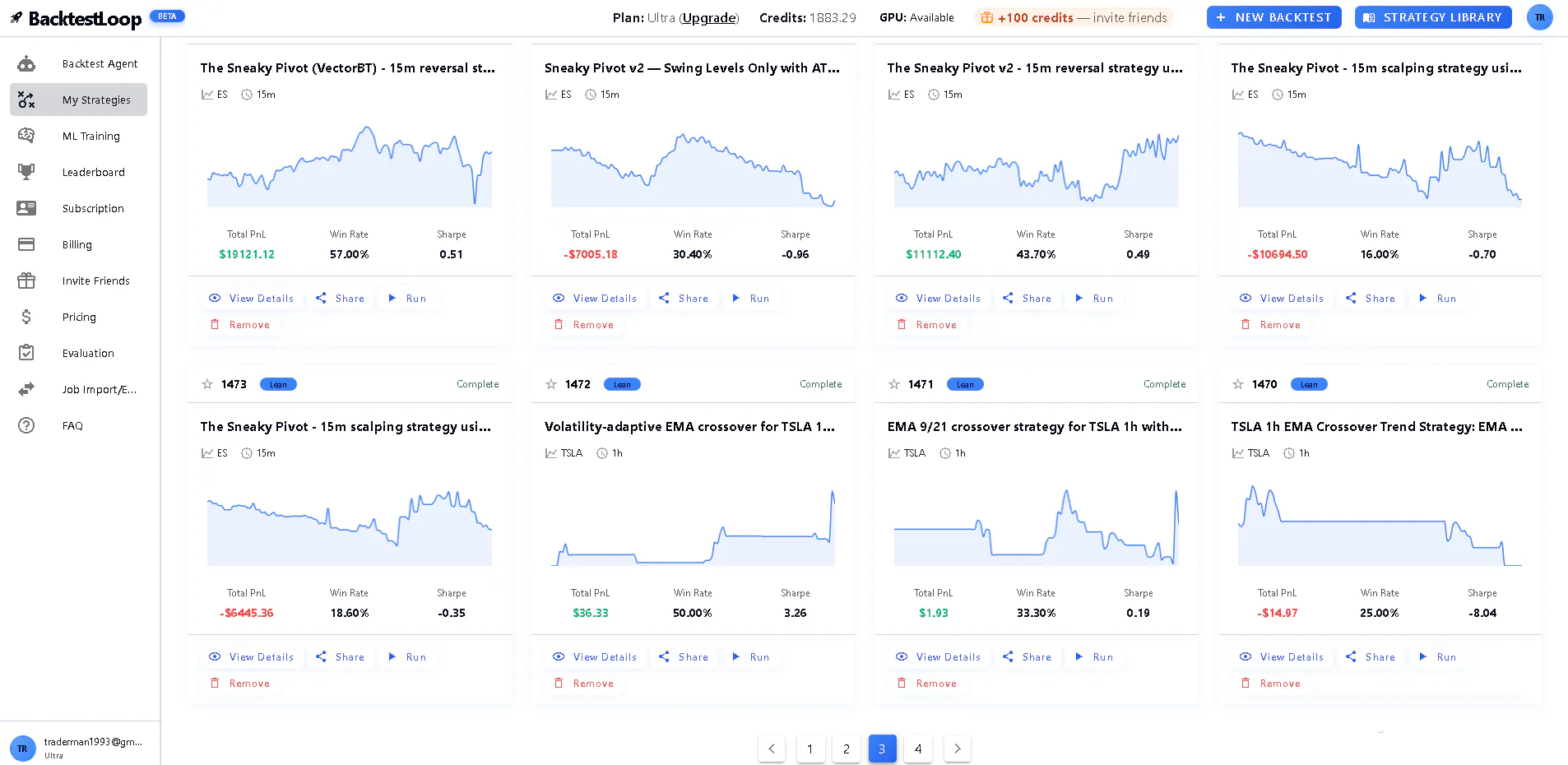Screen dimensions: 1568x765
Task: Click the NEW BACKTEST button
Action: click(x=1273, y=17)
